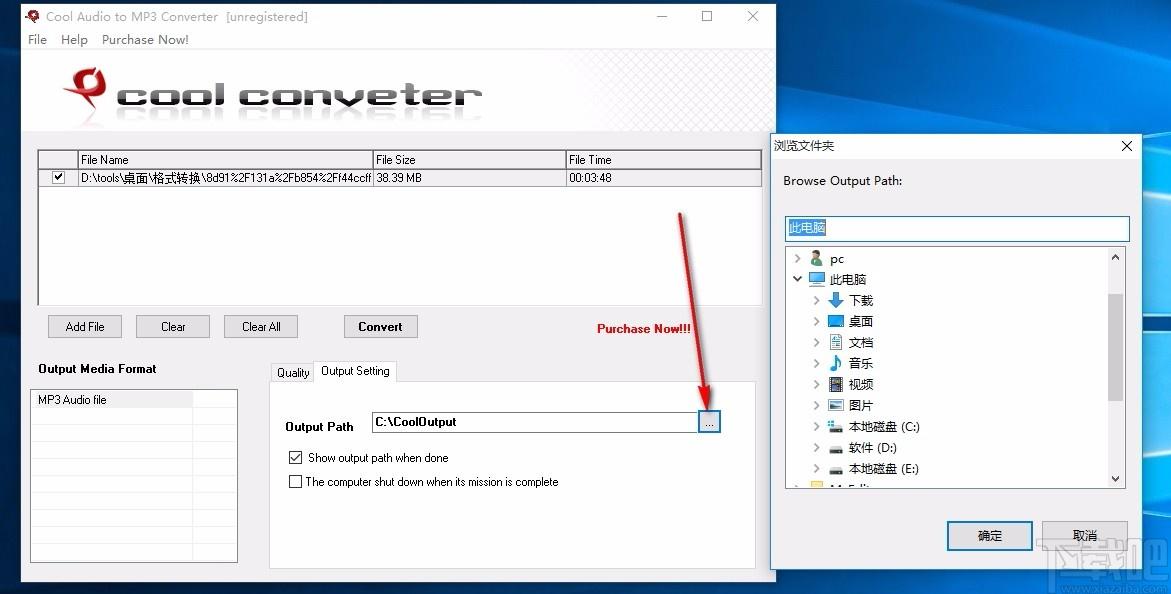The width and height of the screenshot is (1171, 594).
Task: Click the Clear All button
Action: 261,327
